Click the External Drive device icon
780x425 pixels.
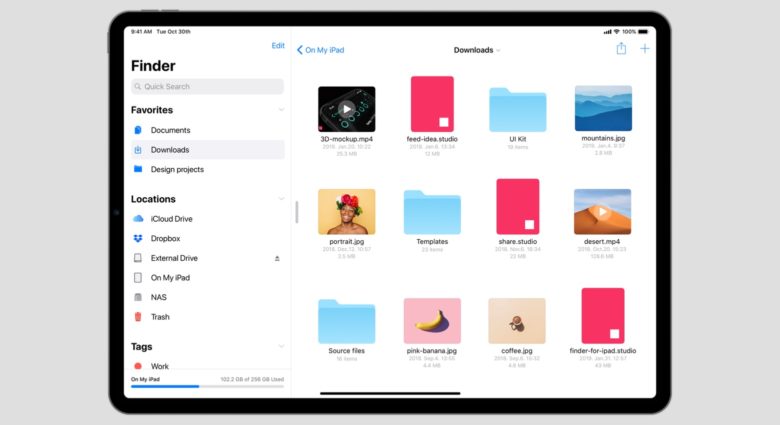138,258
